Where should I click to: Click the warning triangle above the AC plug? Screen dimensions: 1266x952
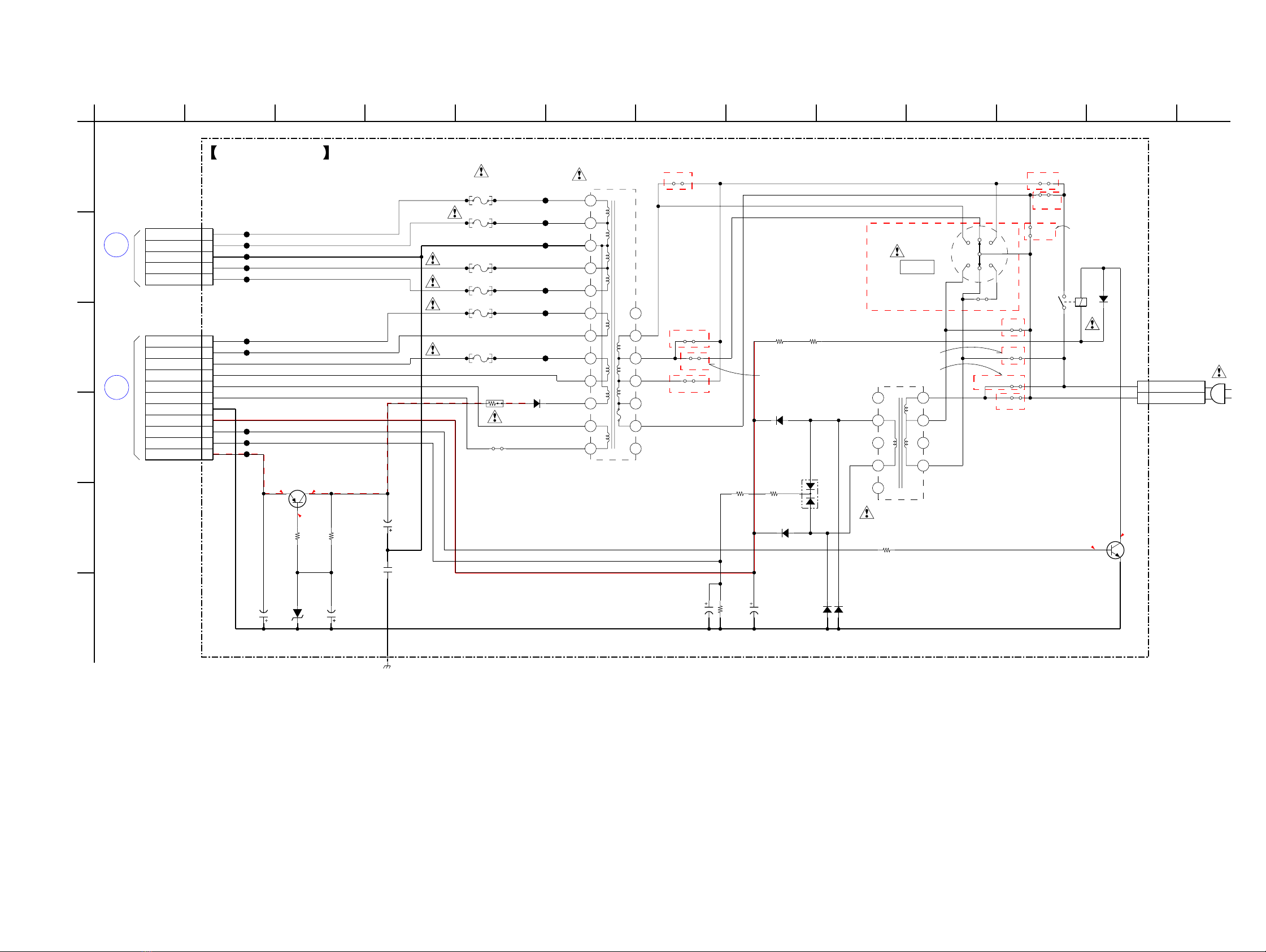[1219, 372]
